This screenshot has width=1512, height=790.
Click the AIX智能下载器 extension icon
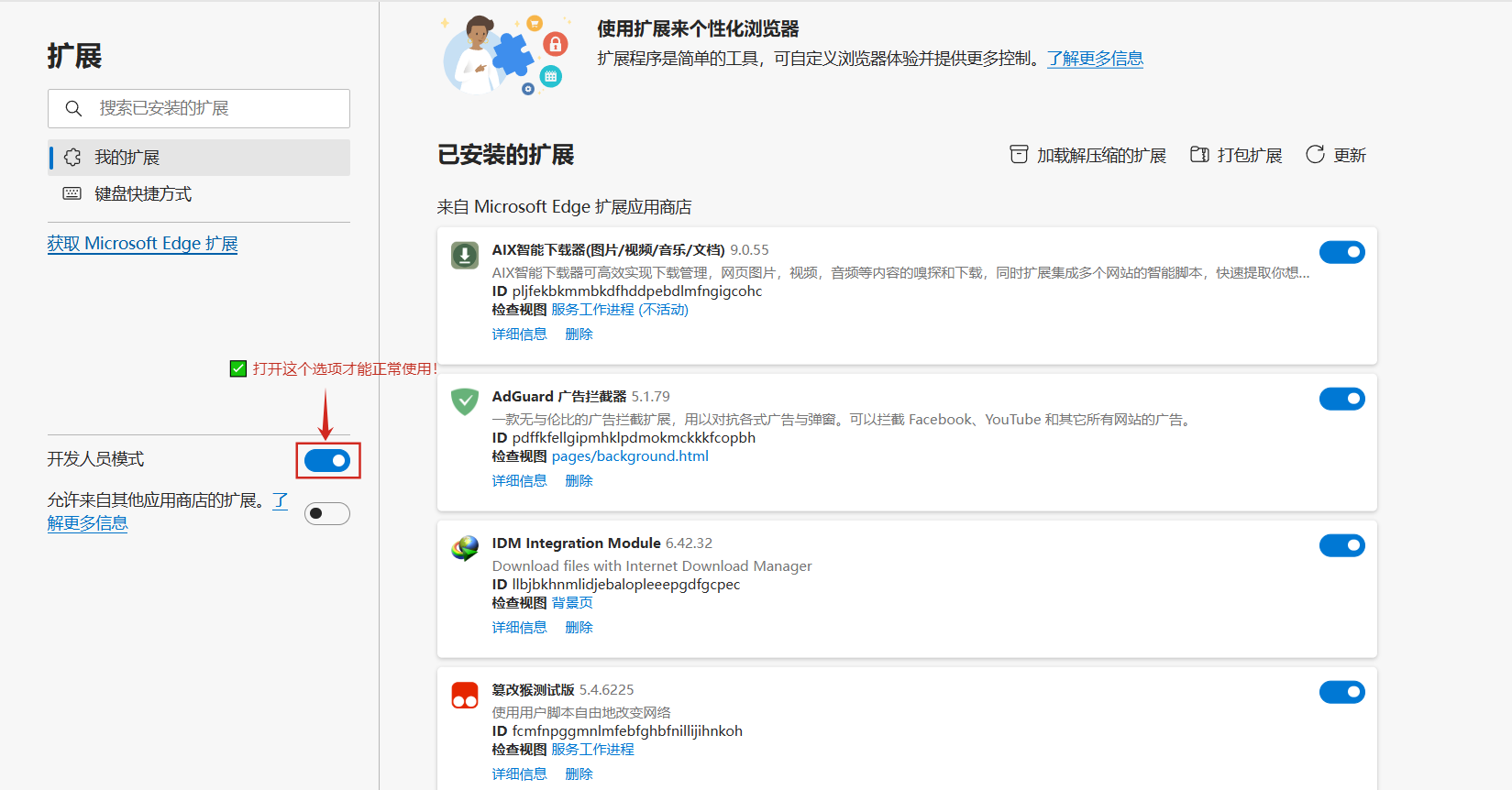click(465, 255)
